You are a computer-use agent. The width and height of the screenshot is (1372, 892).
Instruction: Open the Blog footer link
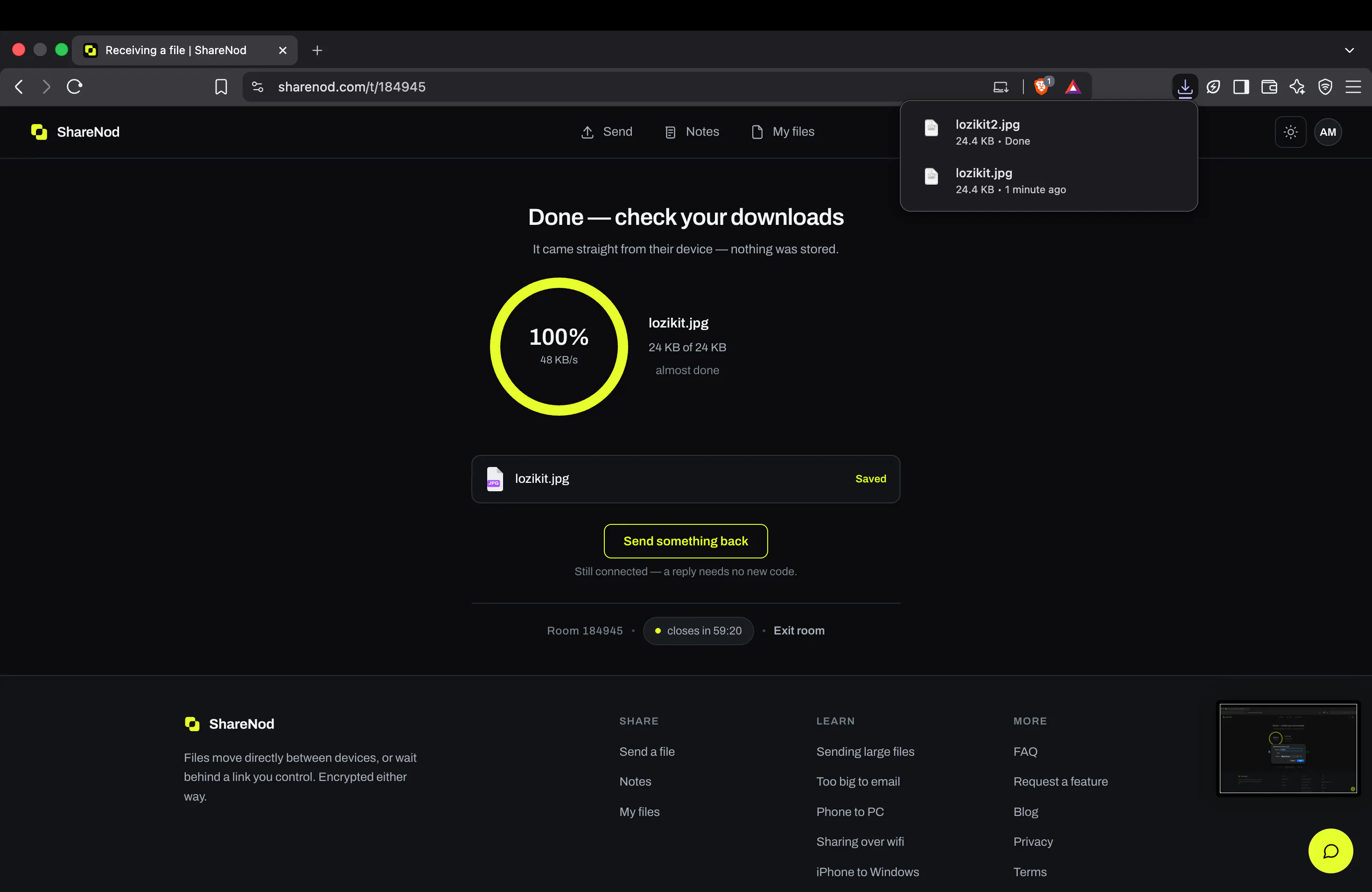1026,811
